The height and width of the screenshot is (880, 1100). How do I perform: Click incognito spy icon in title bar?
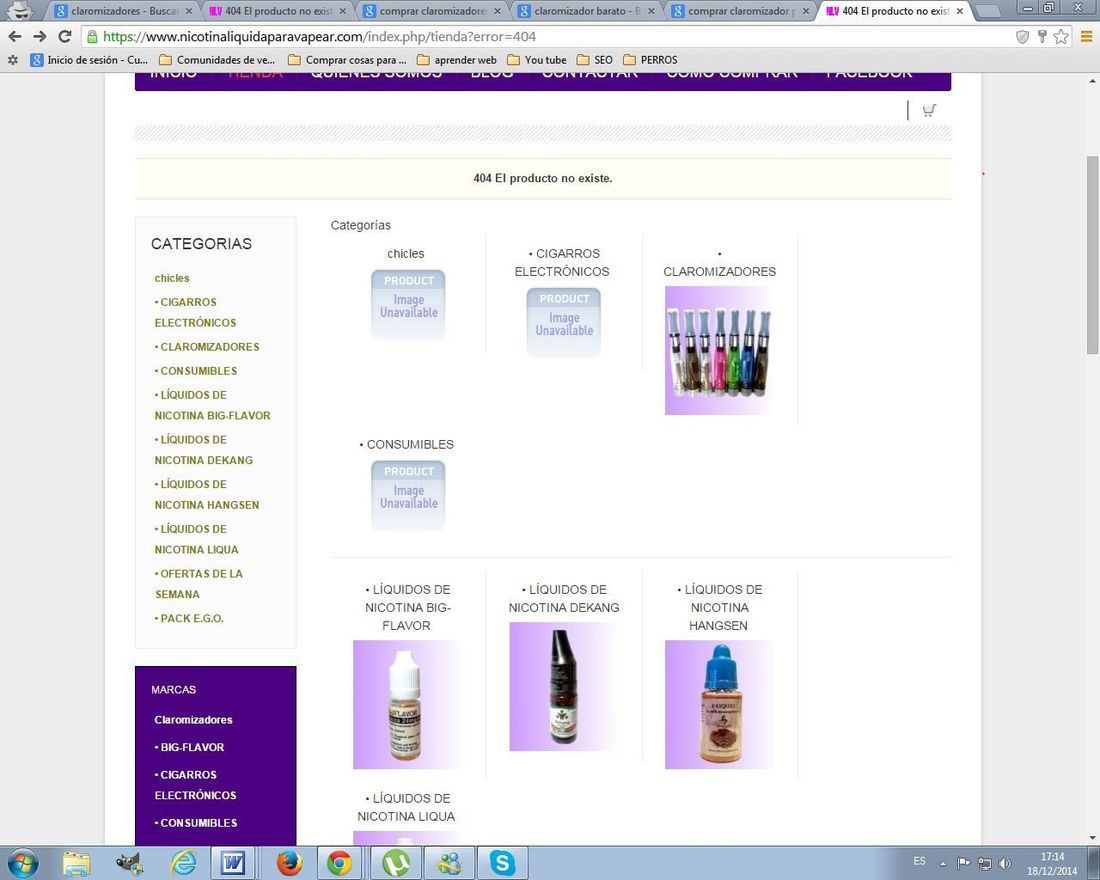[x=22, y=10]
